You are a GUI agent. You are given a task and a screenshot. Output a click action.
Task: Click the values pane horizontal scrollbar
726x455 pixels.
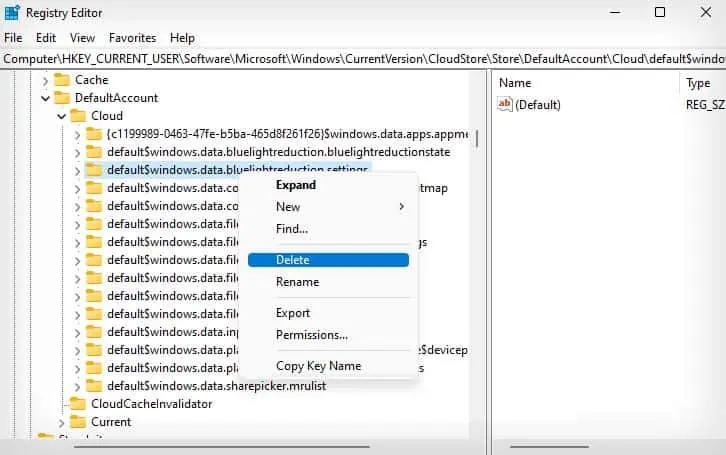click(x=550, y=447)
